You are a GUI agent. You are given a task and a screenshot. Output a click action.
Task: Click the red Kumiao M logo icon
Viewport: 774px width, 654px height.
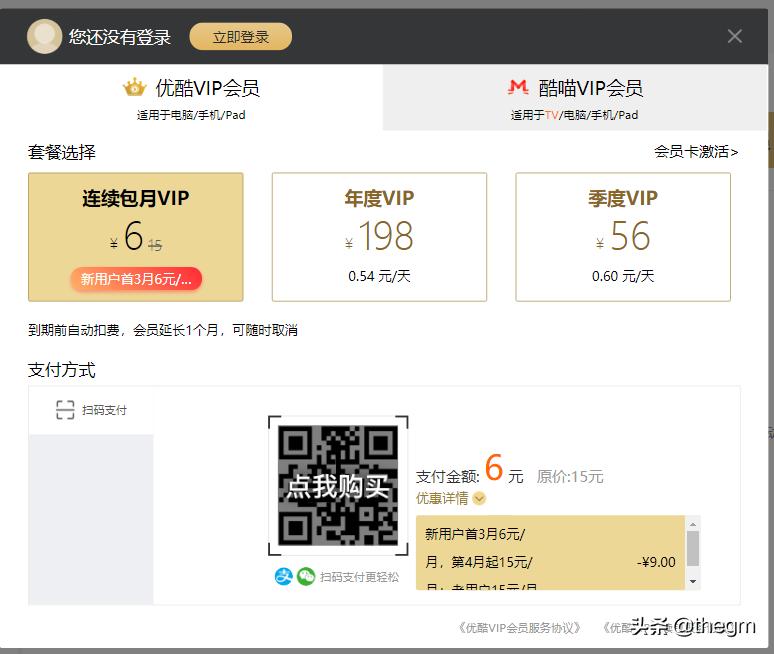point(518,87)
